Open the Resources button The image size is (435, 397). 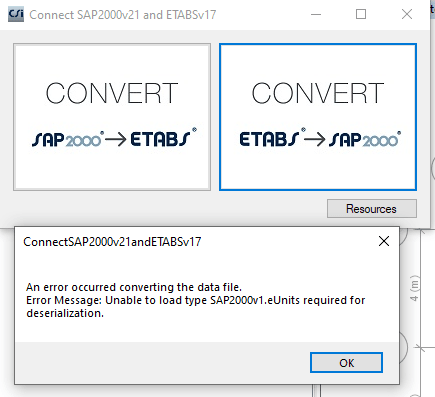[372, 209]
